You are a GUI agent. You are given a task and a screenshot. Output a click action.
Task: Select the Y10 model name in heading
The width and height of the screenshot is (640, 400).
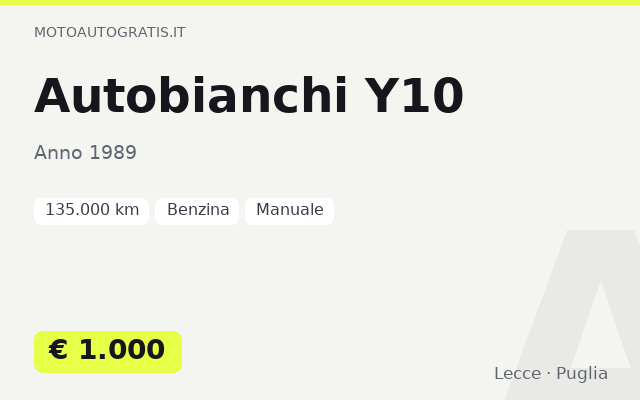[414, 96]
